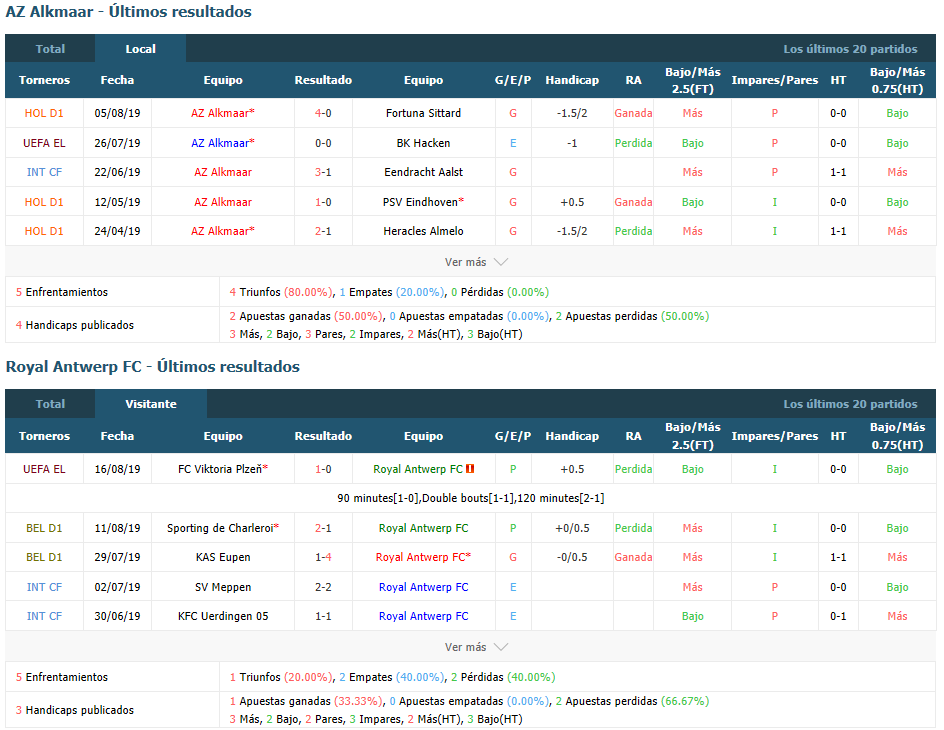This screenshot has height=730, width=944.
Task: Click handicap -0/0.5 in KAS Eupen row
Action: click(x=572, y=557)
